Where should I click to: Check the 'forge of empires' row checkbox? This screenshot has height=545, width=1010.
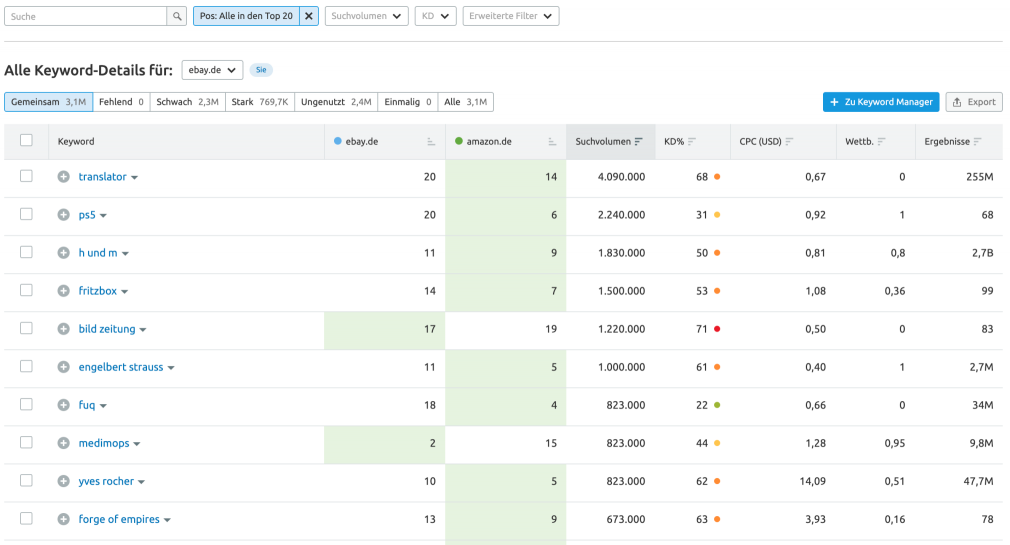(x=26, y=518)
